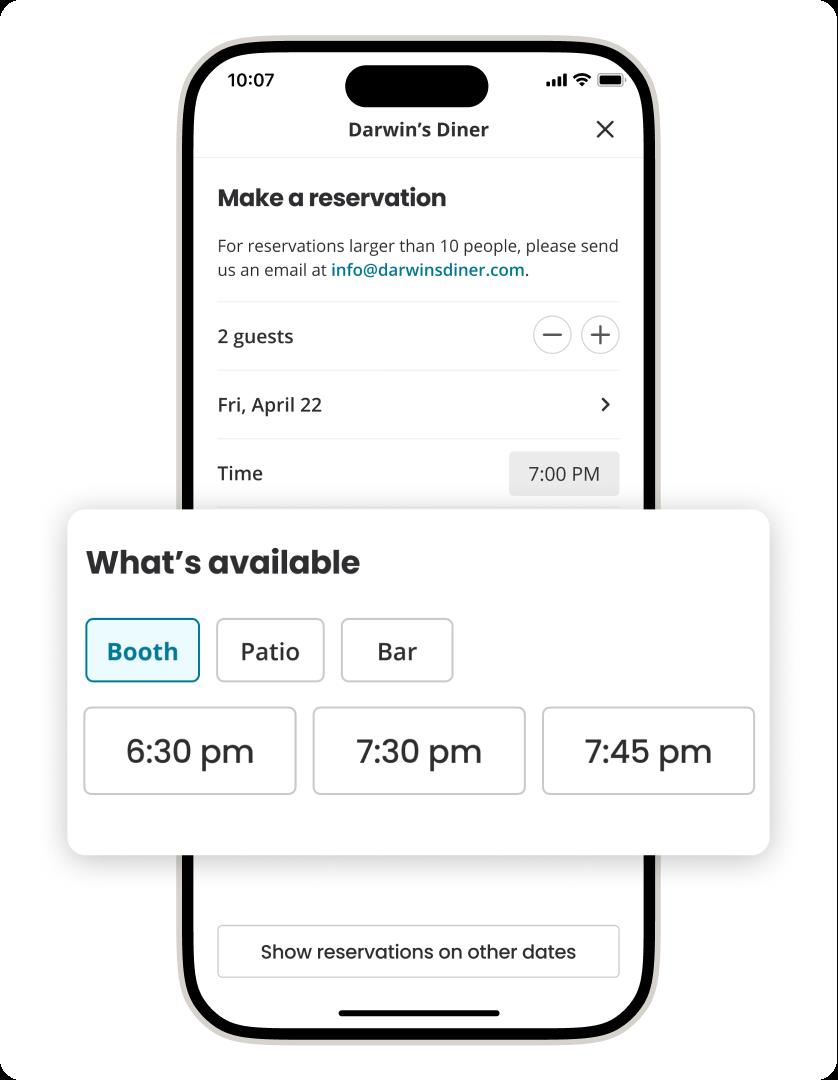
Task: Open the 7:00 PM time selector
Action: 564,474
